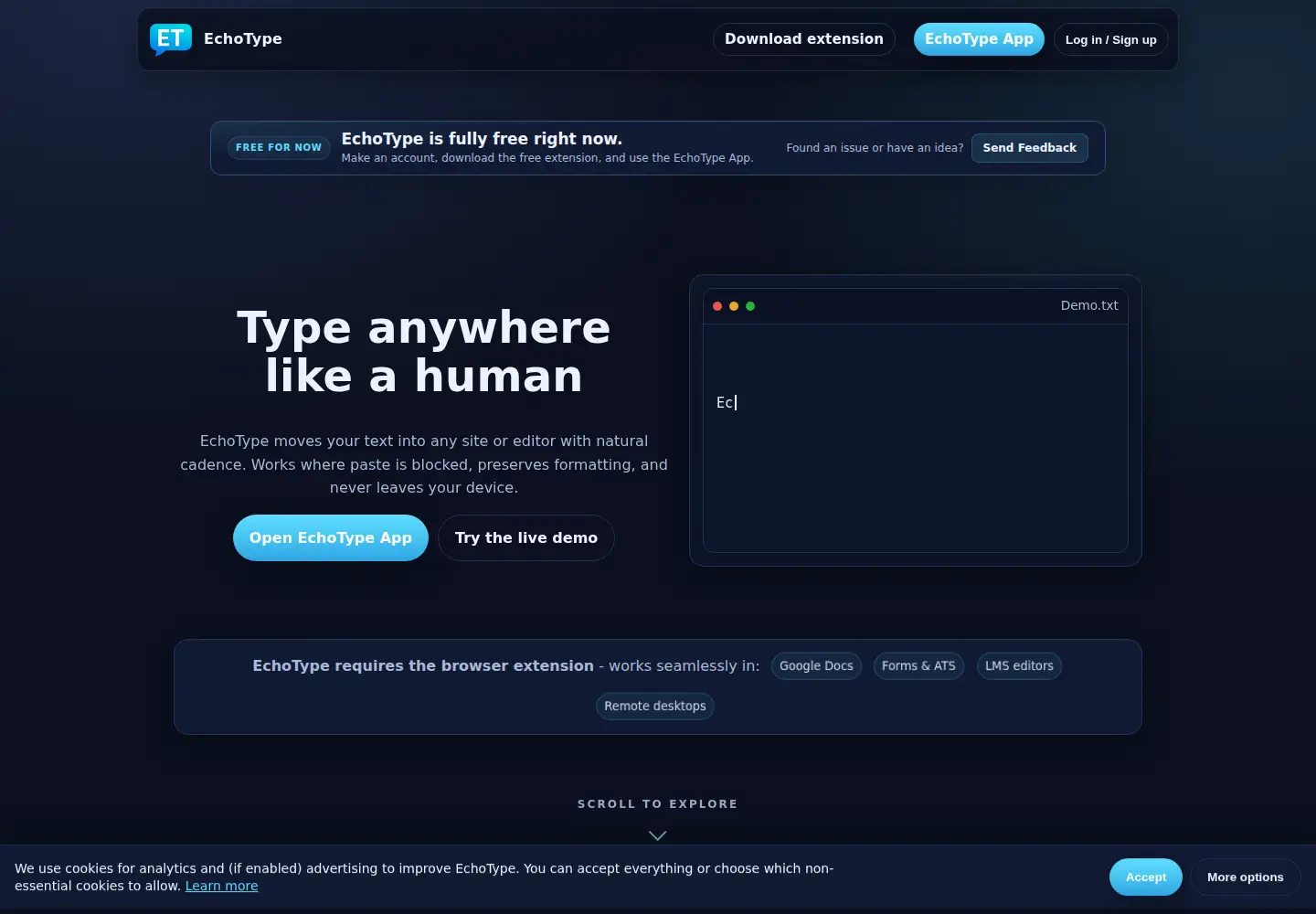Select the Remote desktops chip
This screenshot has width=1316, height=914.
coord(655,706)
